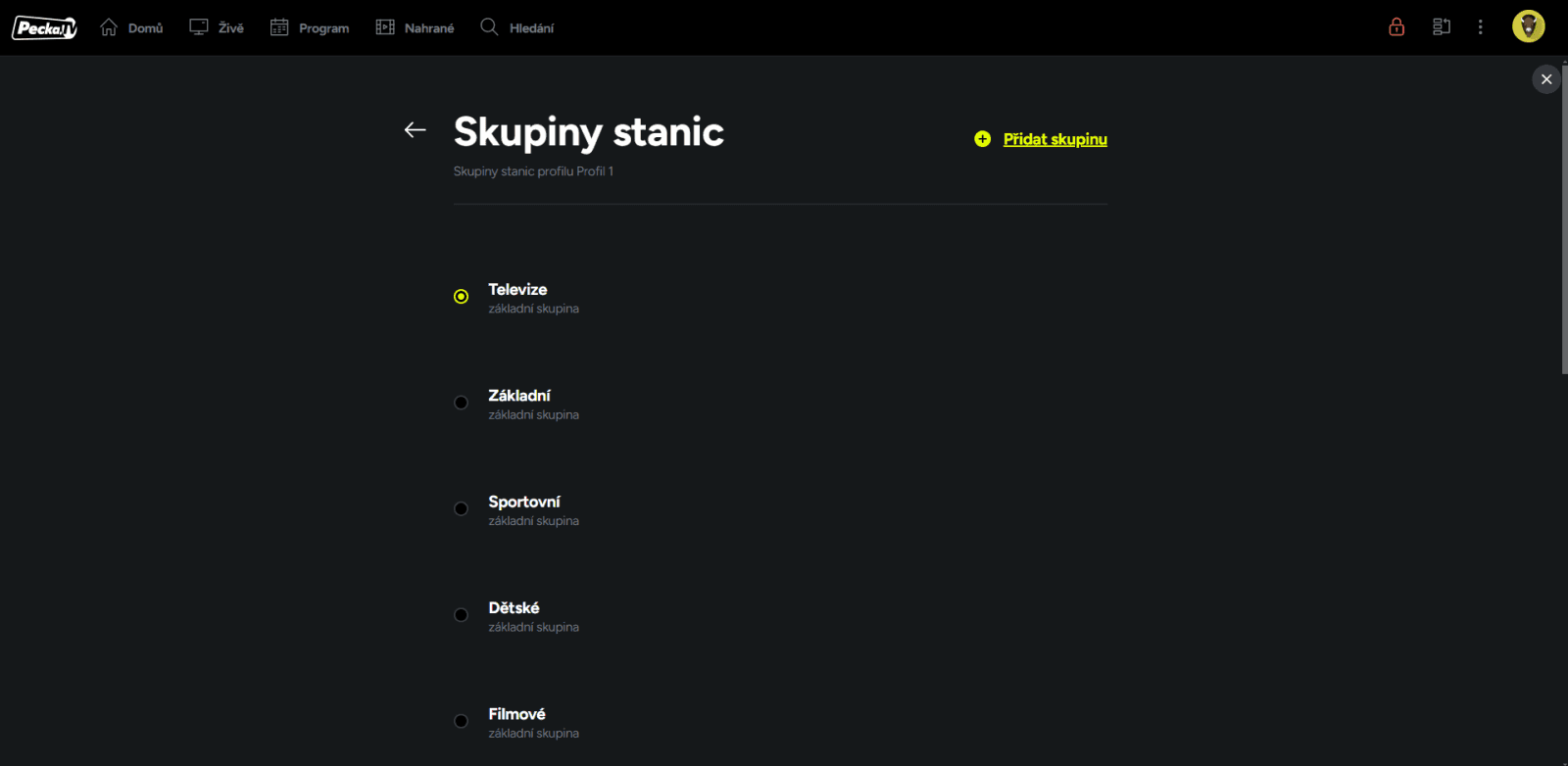The width and height of the screenshot is (1568, 766).
Task: Open the Program menu item
Action: [324, 28]
